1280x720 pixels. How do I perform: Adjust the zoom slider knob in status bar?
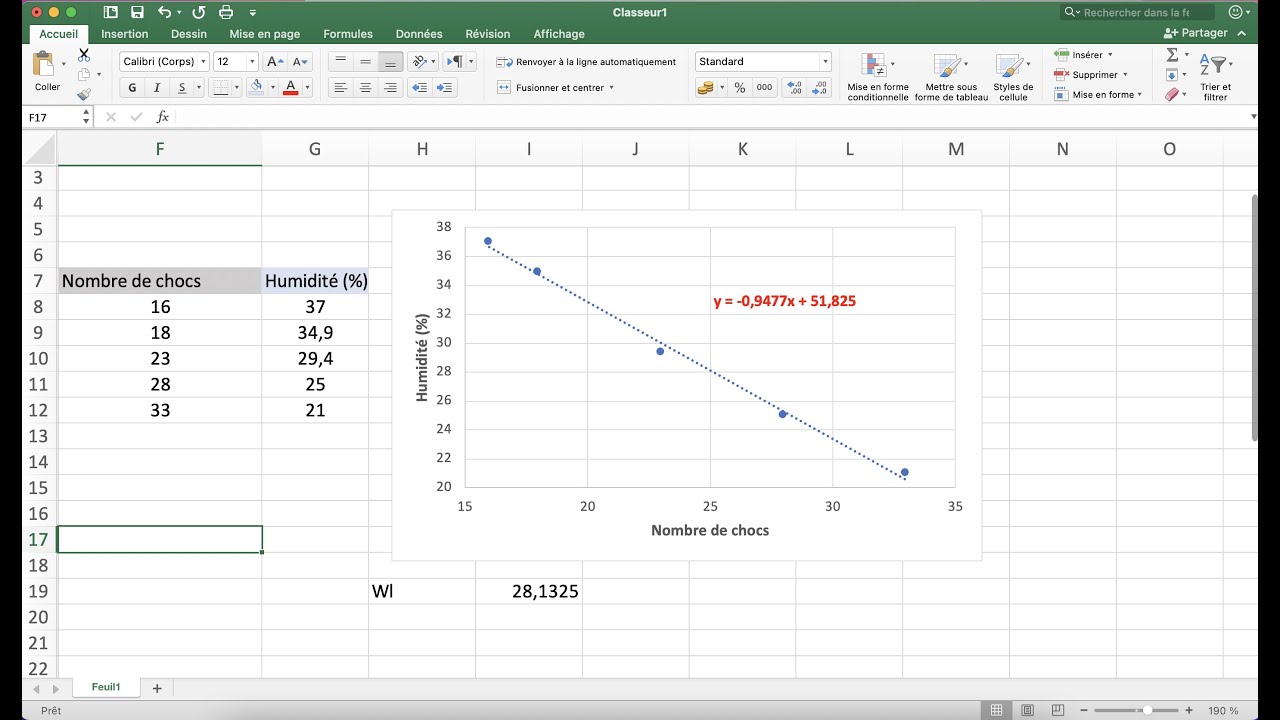point(1147,711)
